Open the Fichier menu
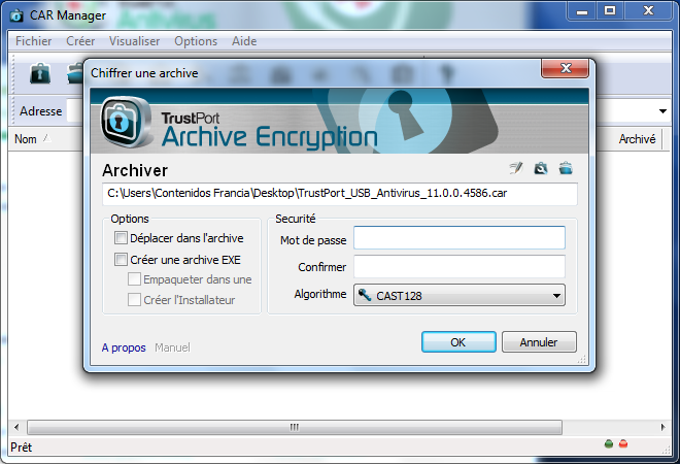The width and height of the screenshot is (680, 464). click(33, 41)
